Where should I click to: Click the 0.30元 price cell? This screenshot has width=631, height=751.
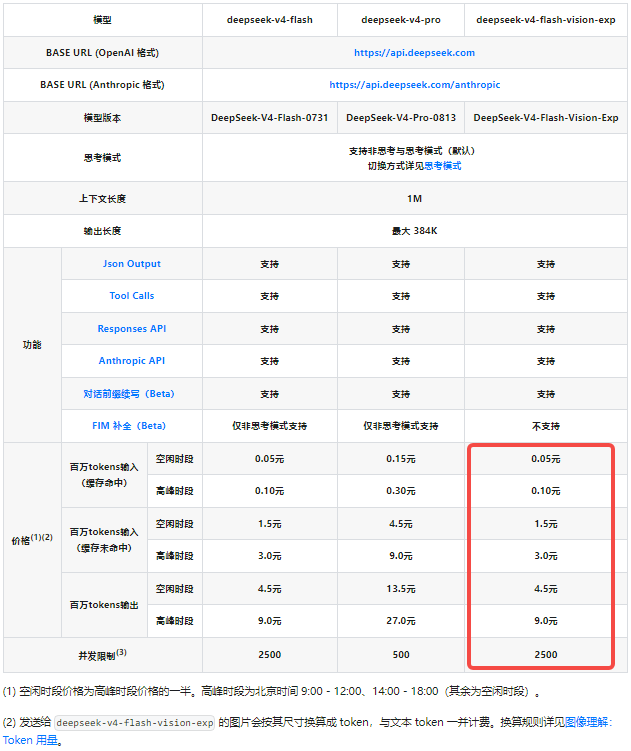[401, 491]
